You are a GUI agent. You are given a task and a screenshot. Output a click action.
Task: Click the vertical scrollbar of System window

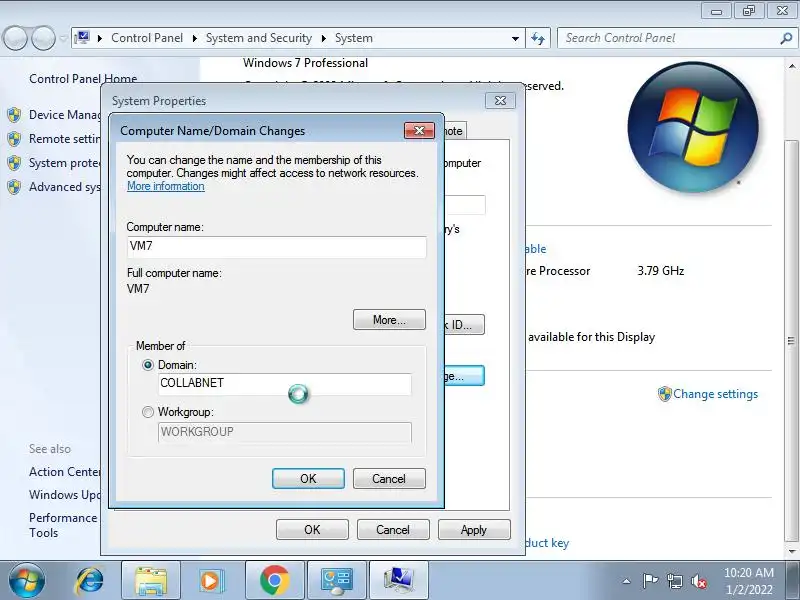[x=791, y=341]
